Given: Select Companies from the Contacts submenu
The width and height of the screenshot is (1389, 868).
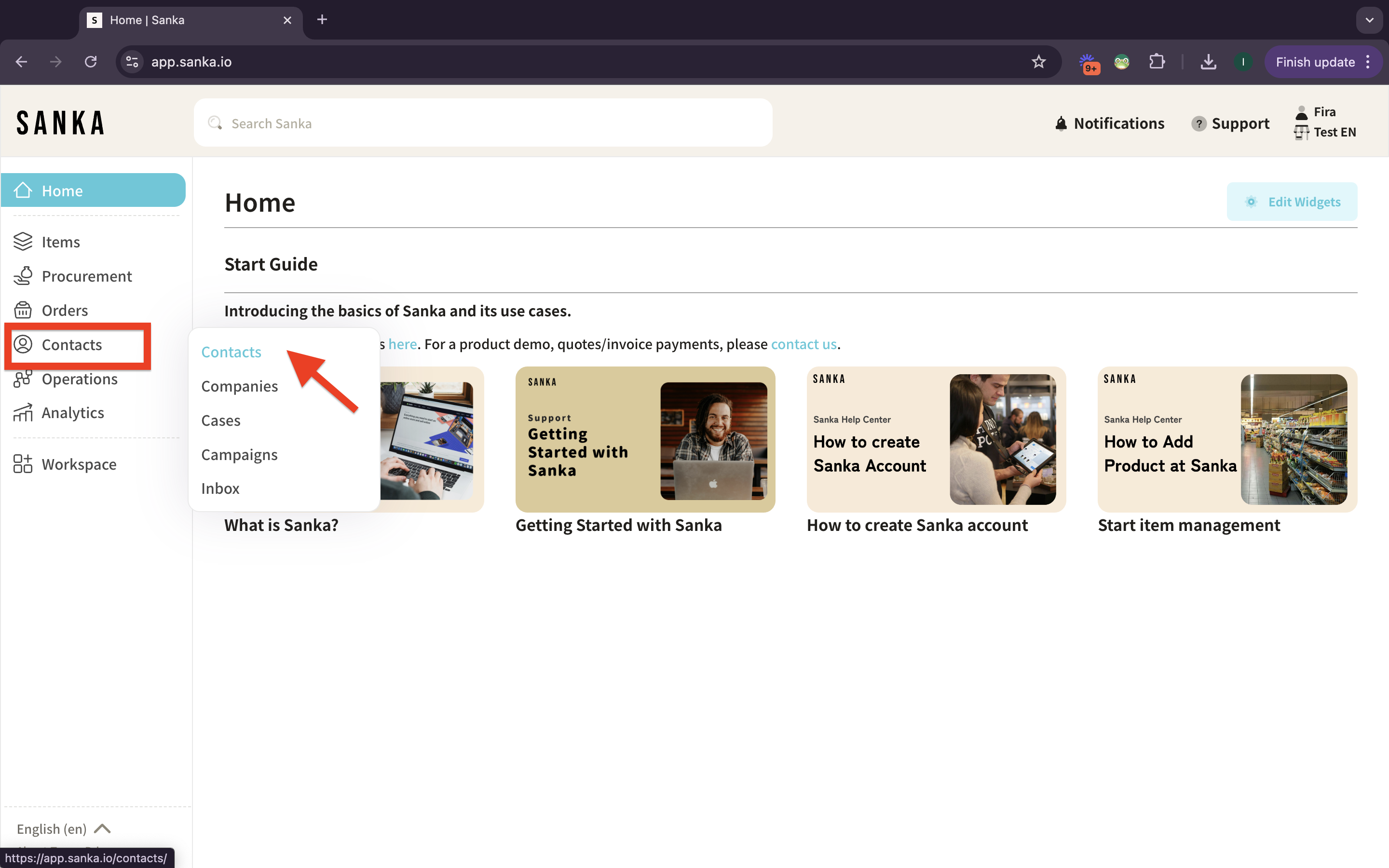Looking at the screenshot, I should tap(239, 386).
